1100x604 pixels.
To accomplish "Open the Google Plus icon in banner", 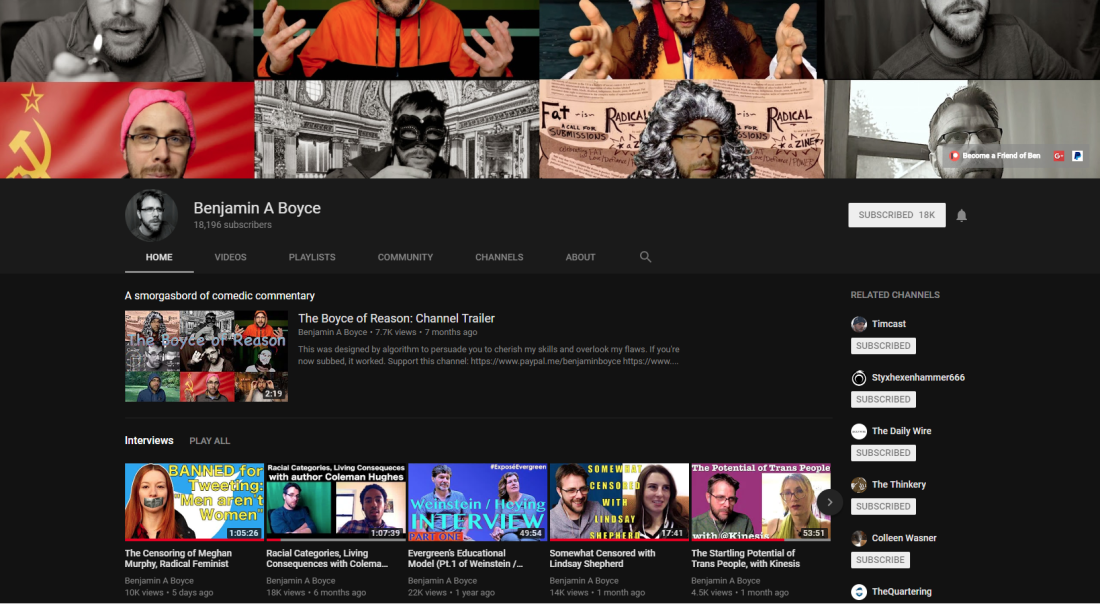I will coord(1058,156).
